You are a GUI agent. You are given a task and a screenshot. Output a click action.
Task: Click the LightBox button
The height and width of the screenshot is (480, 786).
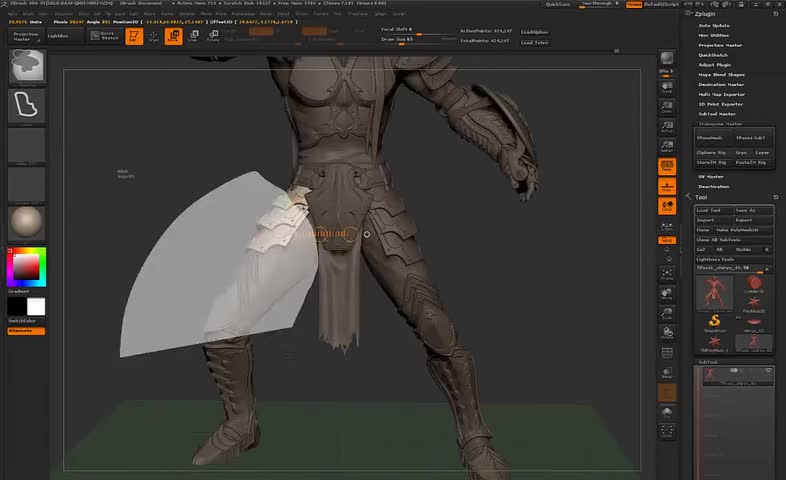click(x=64, y=36)
